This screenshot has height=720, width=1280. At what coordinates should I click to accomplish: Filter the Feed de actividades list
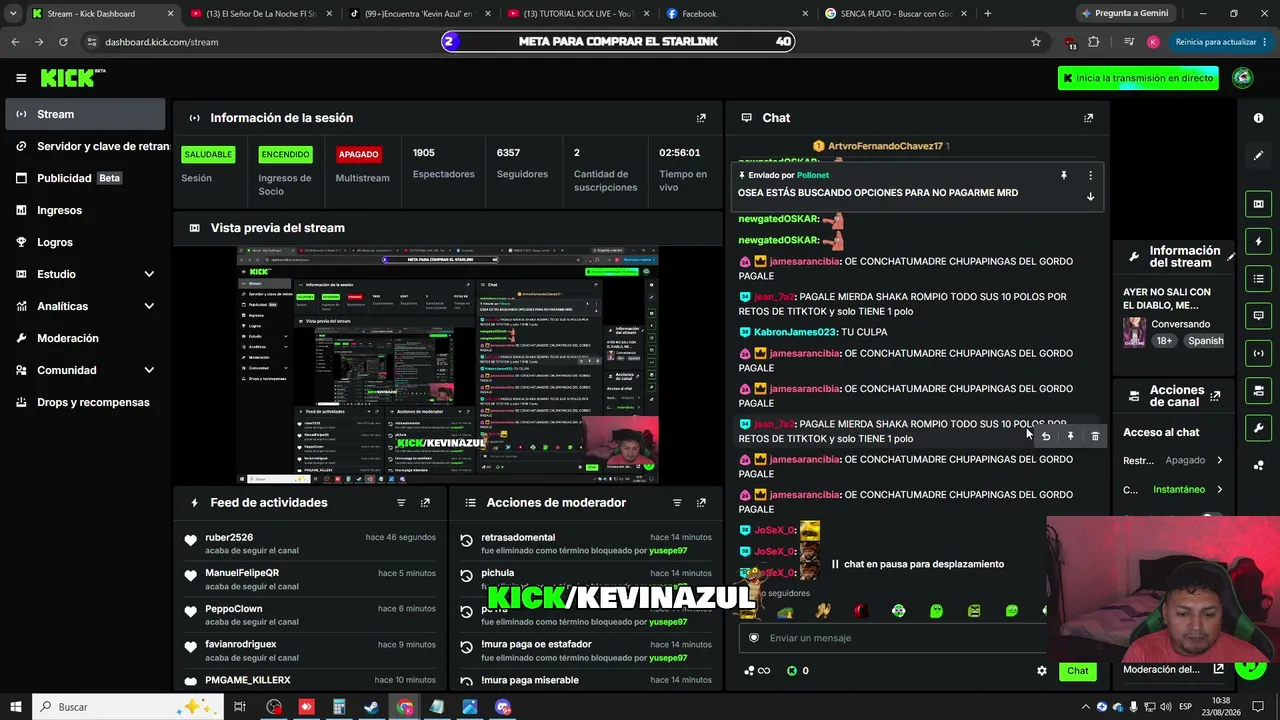401,503
